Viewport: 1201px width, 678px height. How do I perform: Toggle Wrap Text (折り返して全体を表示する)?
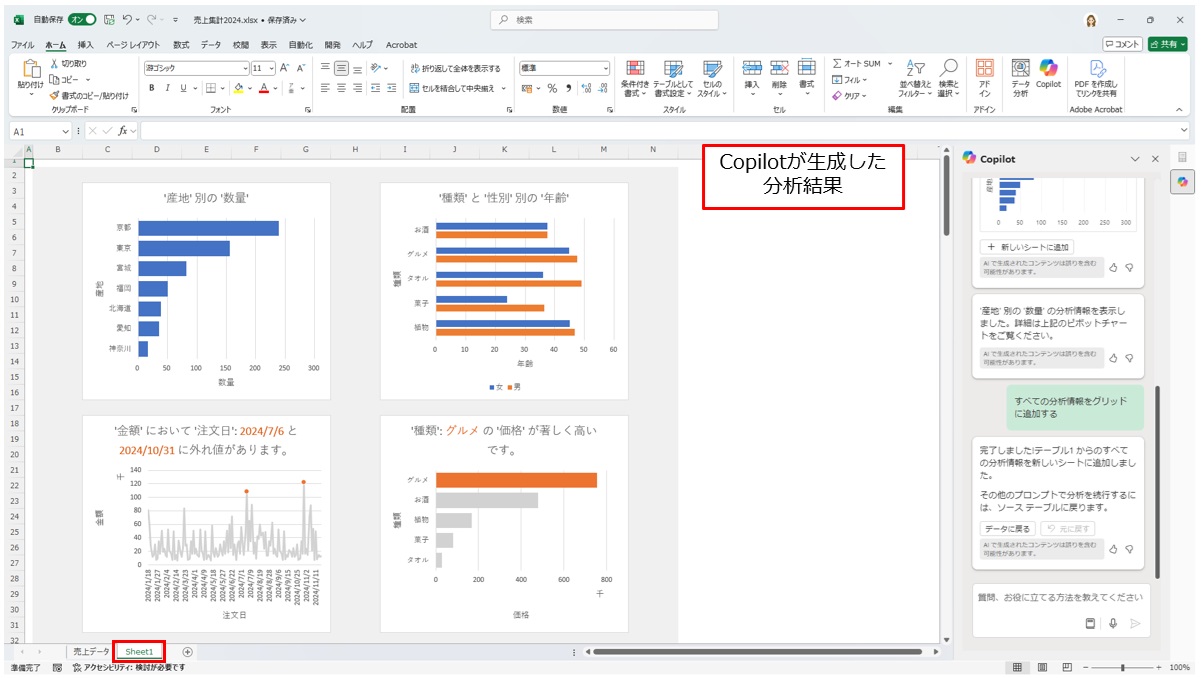[x=455, y=68]
